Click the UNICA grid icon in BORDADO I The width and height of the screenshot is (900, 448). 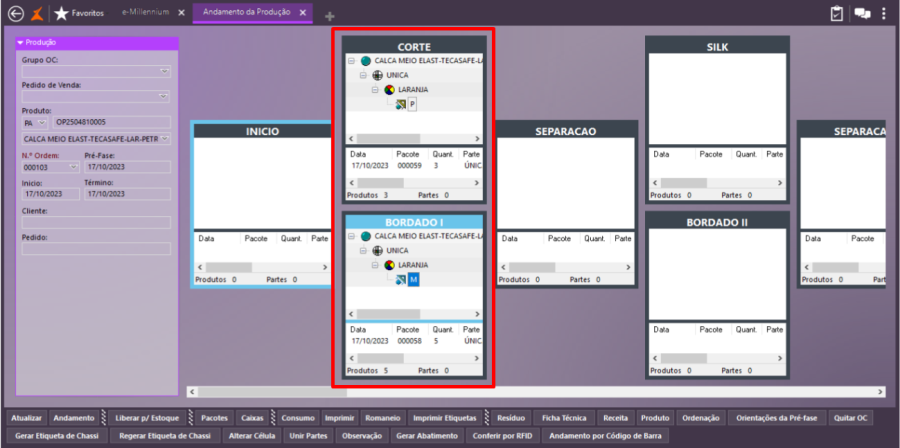(378, 251)
